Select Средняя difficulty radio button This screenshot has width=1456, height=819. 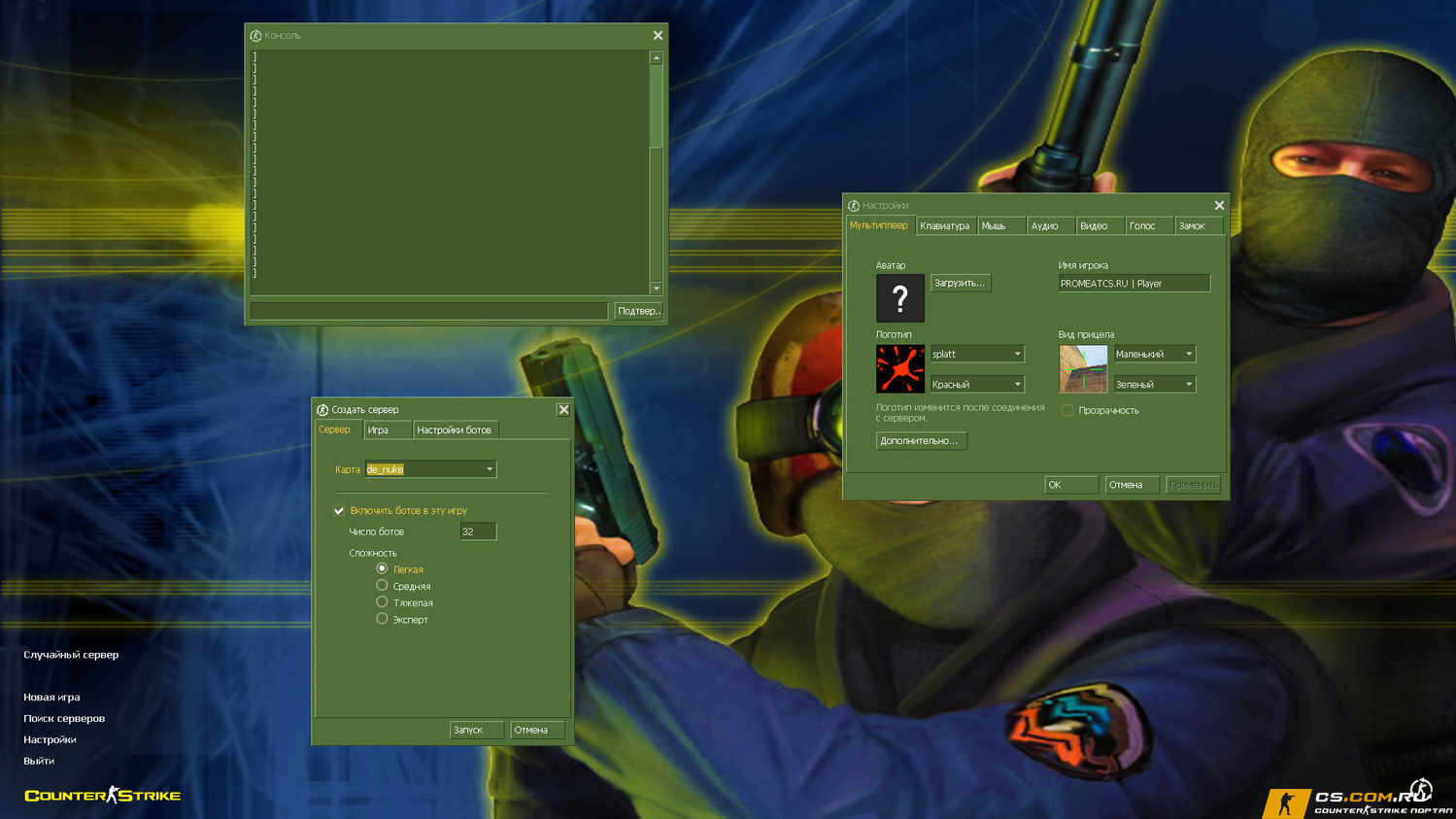382,586
